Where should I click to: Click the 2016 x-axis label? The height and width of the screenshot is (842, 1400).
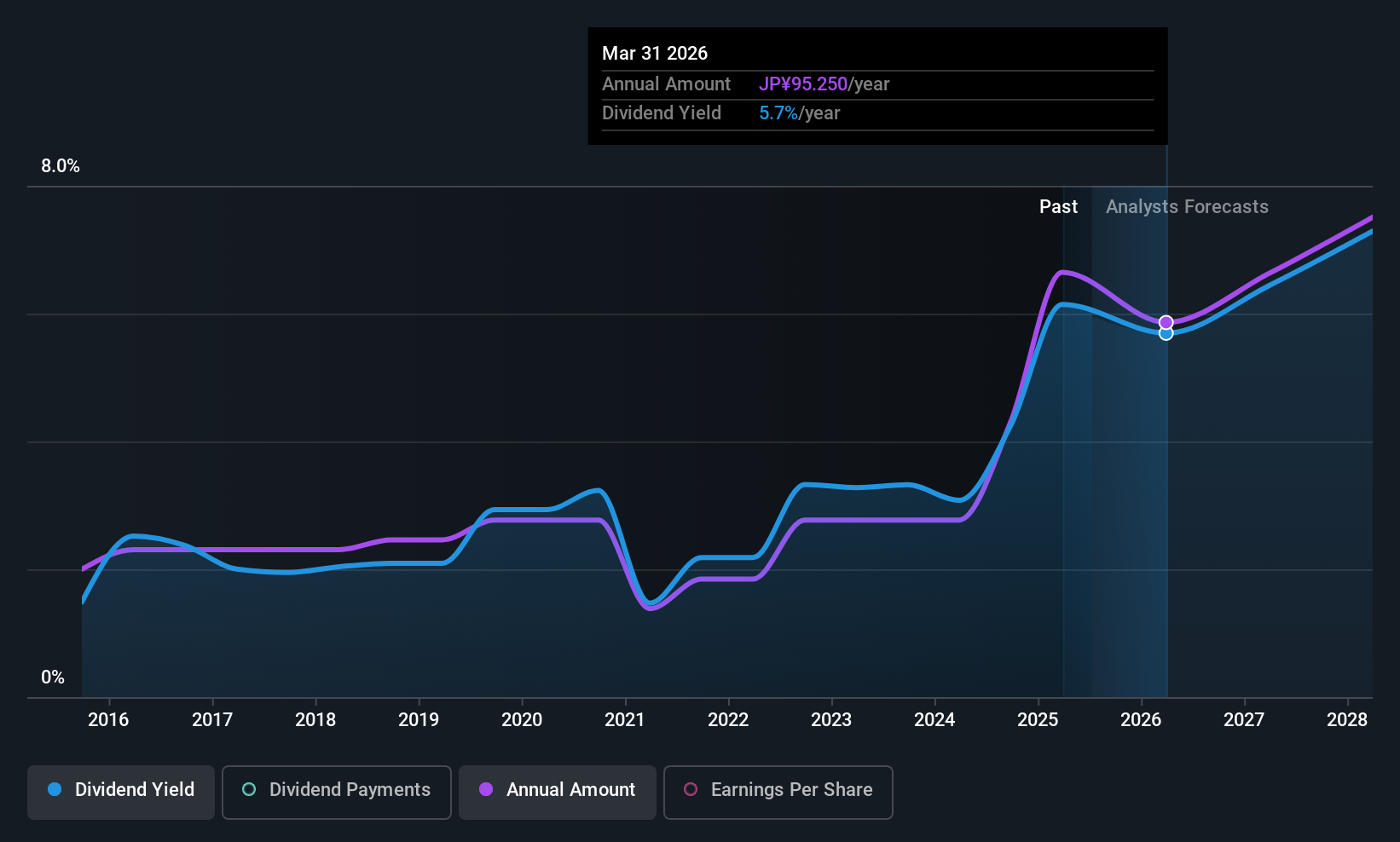coord(108,720)
